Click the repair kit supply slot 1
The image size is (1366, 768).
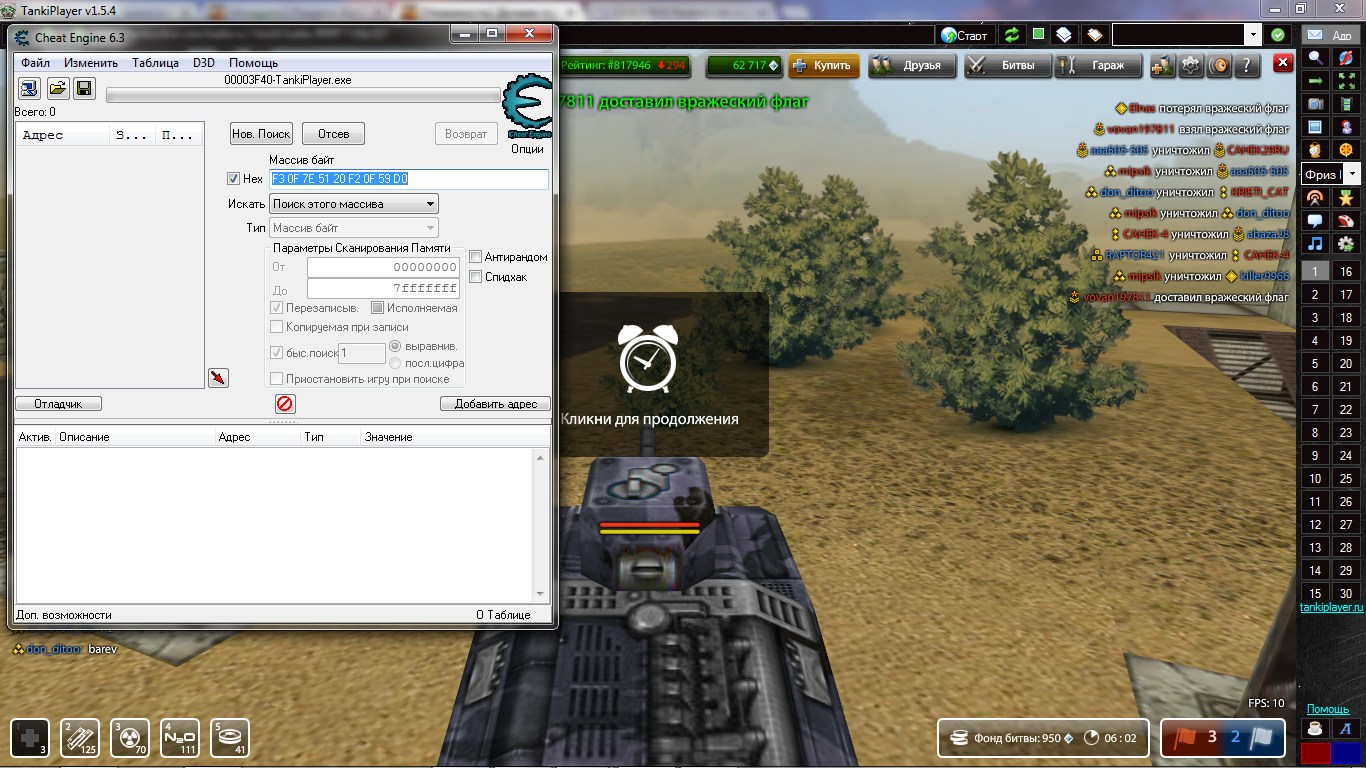coord(30,738)
